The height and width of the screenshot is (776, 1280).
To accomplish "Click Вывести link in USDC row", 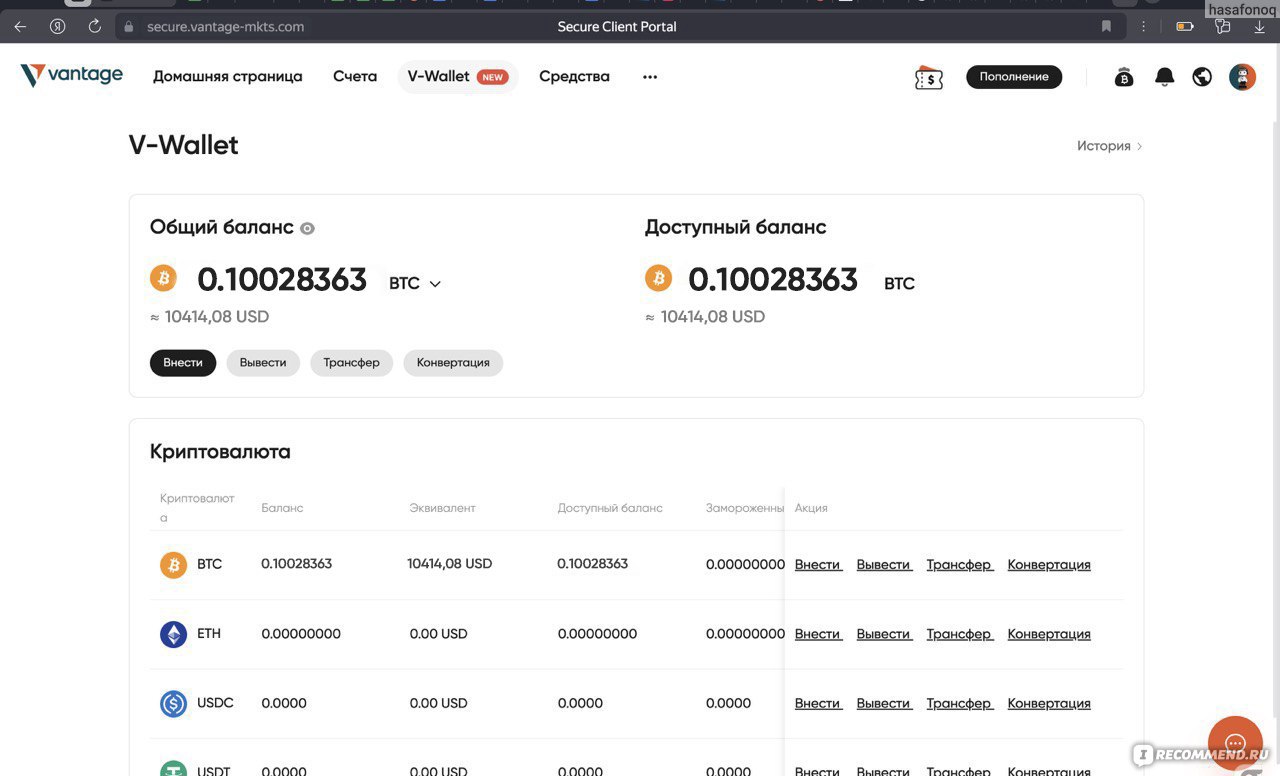I will (x=884, y=703).
